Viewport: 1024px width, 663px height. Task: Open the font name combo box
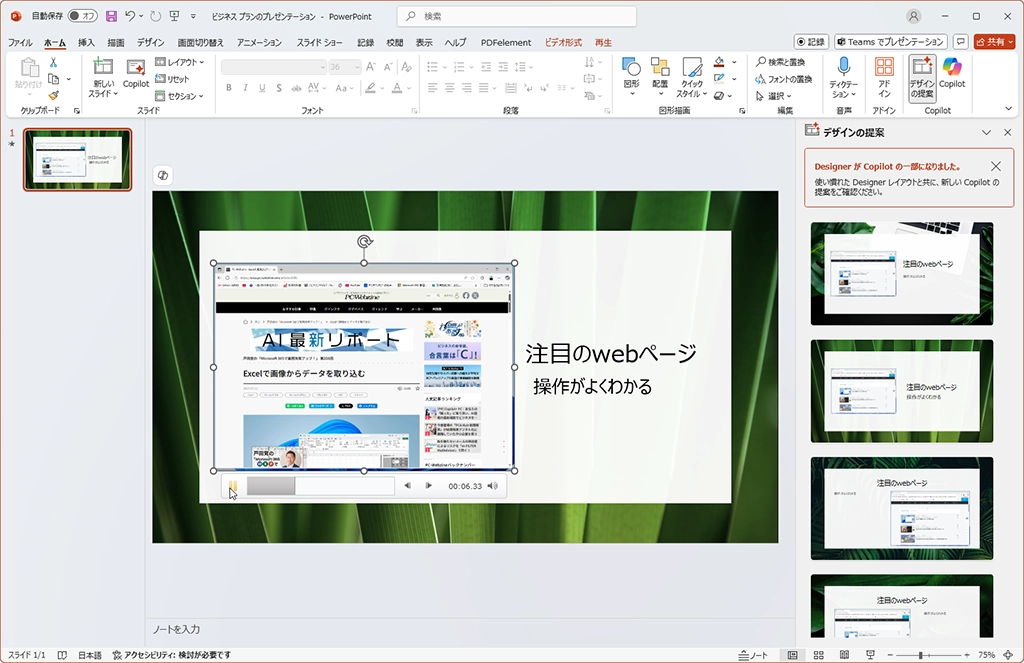274,67
